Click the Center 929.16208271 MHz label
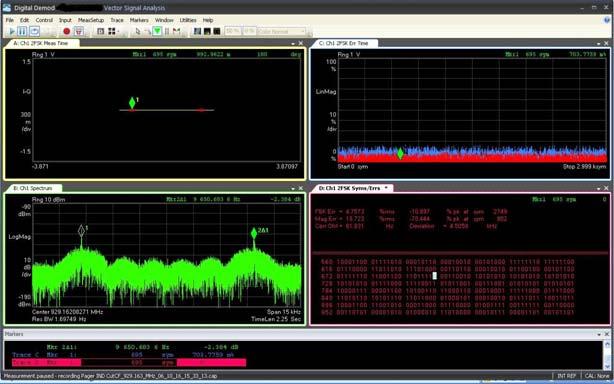614x384 pixels. pos(67,312)
